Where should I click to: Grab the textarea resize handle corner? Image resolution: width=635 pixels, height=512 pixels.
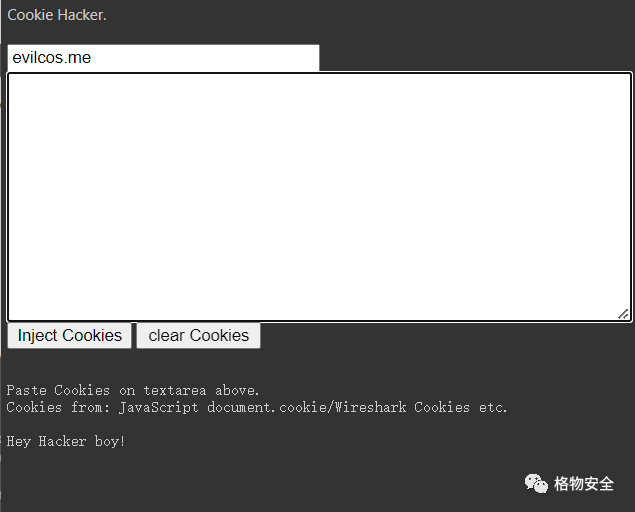[623, 314]
